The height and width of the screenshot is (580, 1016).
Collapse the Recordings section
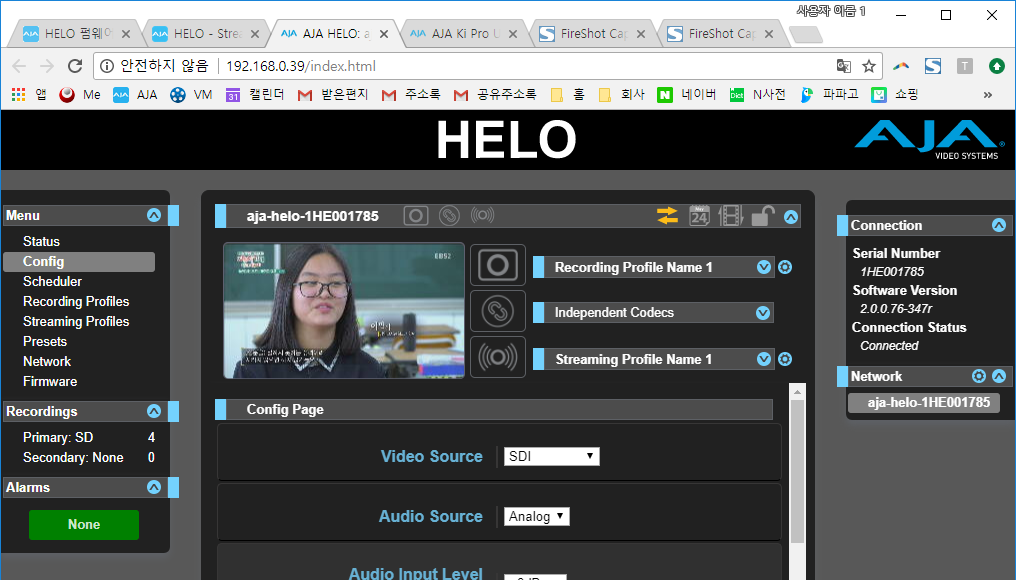point(154,411)
